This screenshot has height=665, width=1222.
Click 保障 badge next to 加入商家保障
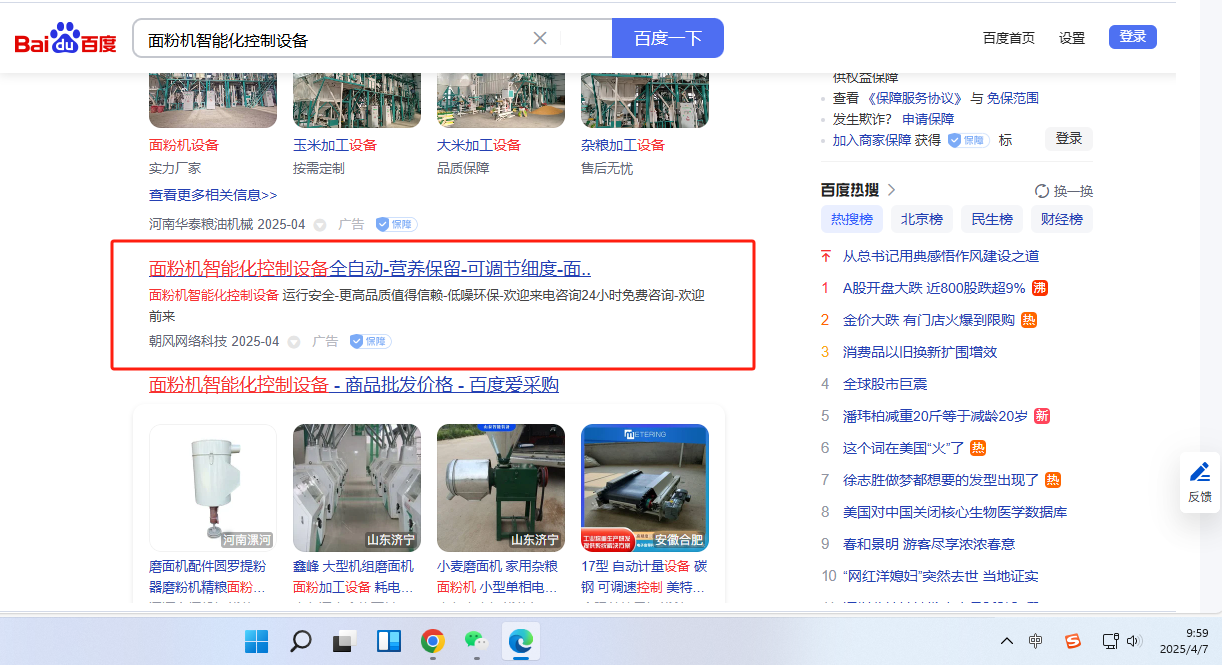968,140
